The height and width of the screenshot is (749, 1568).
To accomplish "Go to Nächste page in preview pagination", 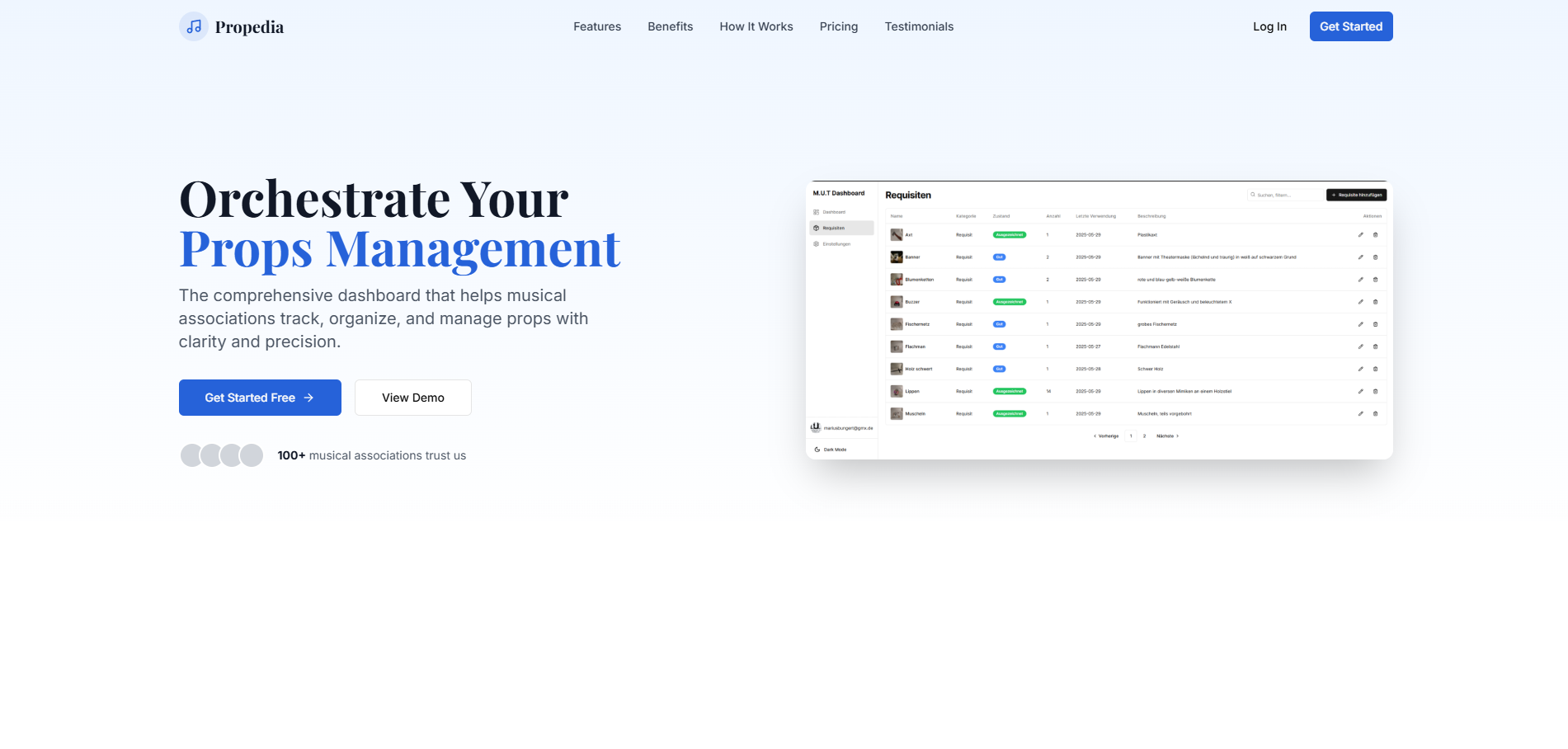I will [x=1168, y=436].
